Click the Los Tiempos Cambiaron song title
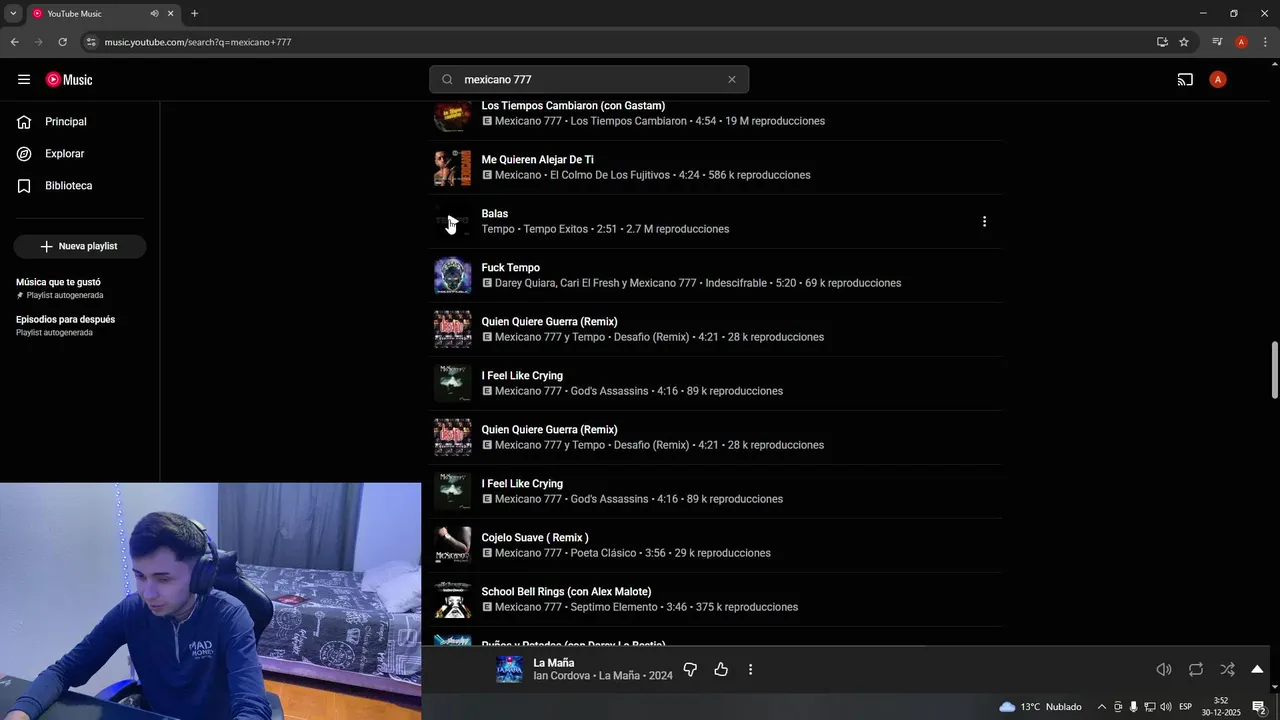This screenshot has width=1280, height=720. click(573, 106)
